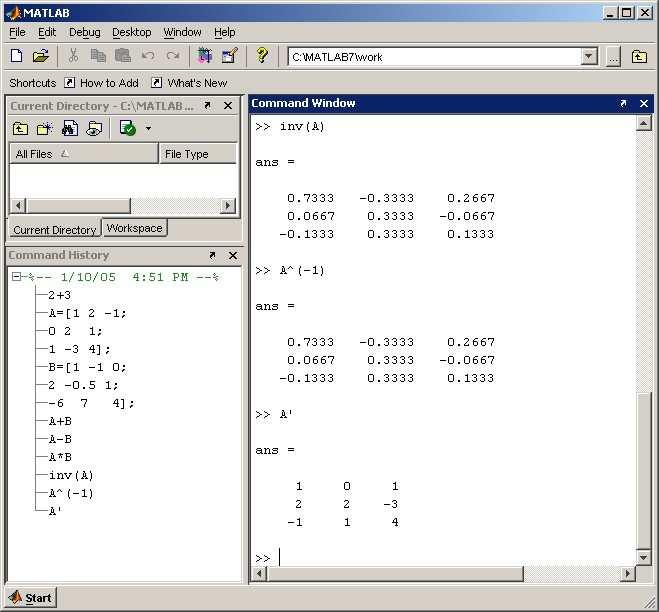Click the Open file toolbar icon
Viewport: 659px width, 612px height.
(41, 55)
